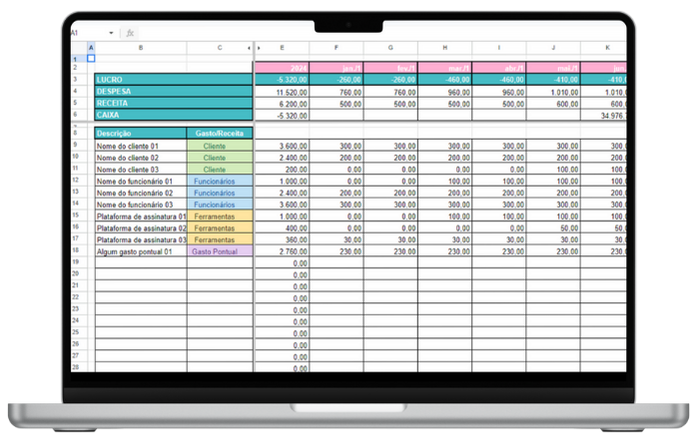This screenshot has height=448, width=700.
Task: Select the Nome do cliente 01 cell
Action: coord(141,146)
